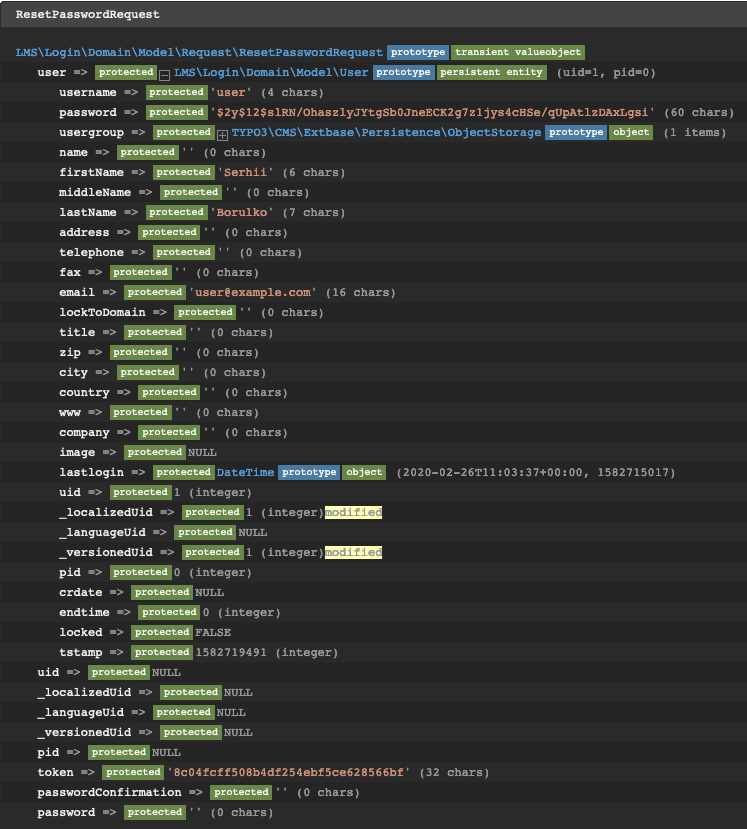The width and height of the screenshot is (747, 829).
Task: Click the 'company' property name
Action: pyautogui.click(x=85, y=432)
